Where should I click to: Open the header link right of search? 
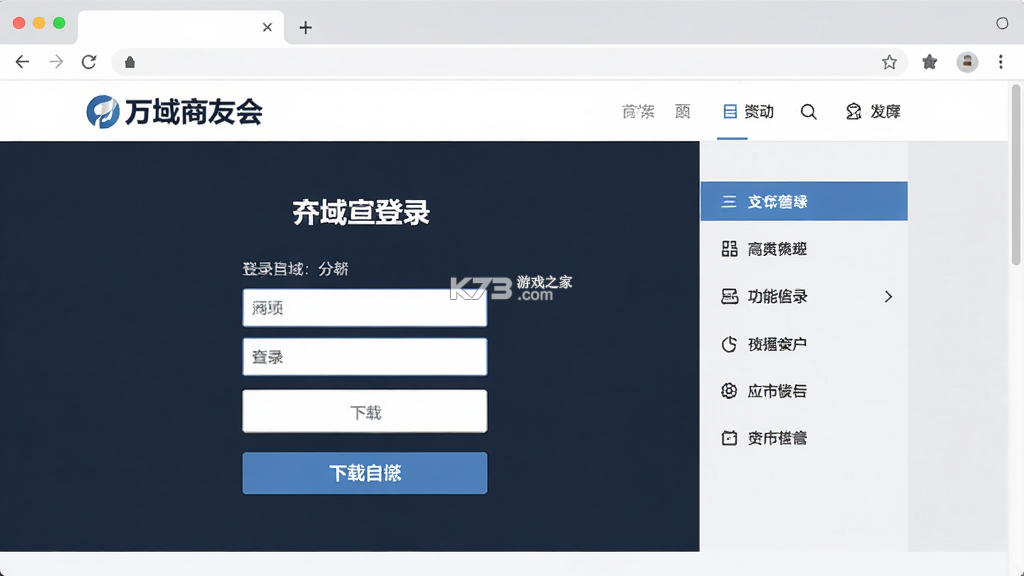point(873,112)
